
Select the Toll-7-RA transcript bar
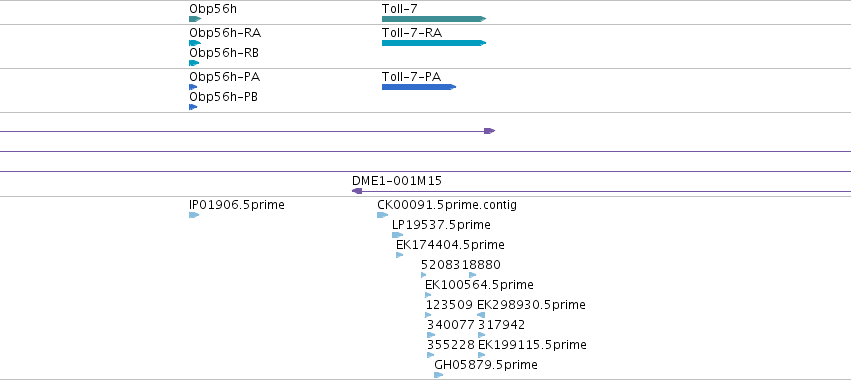[434, 43]
